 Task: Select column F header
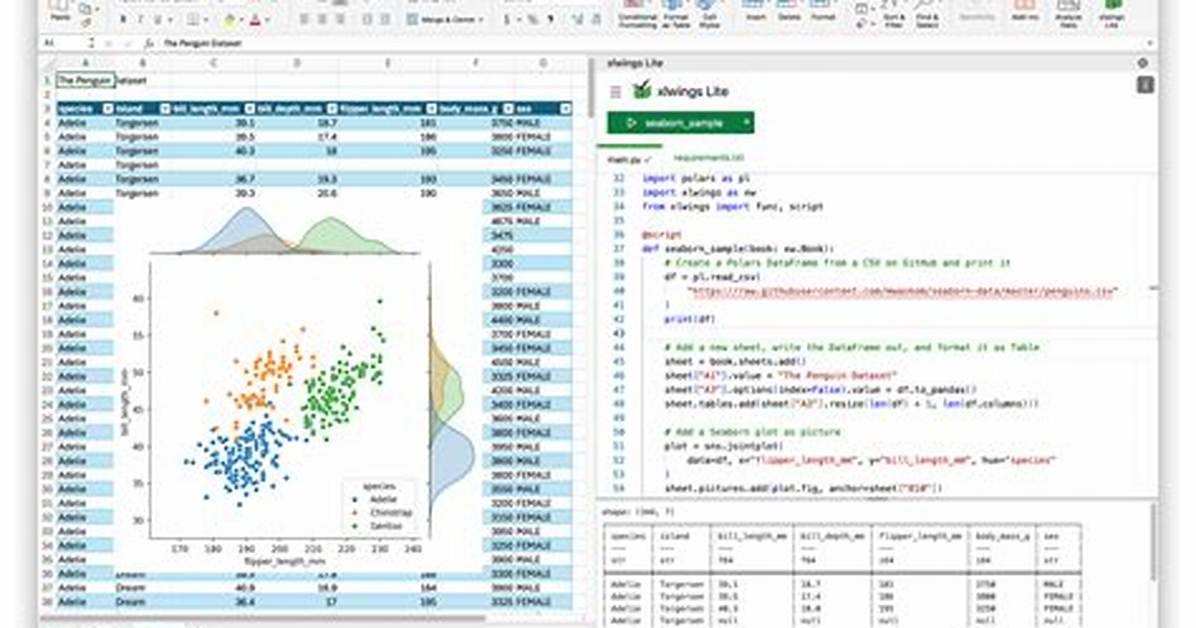coord(476,63)
